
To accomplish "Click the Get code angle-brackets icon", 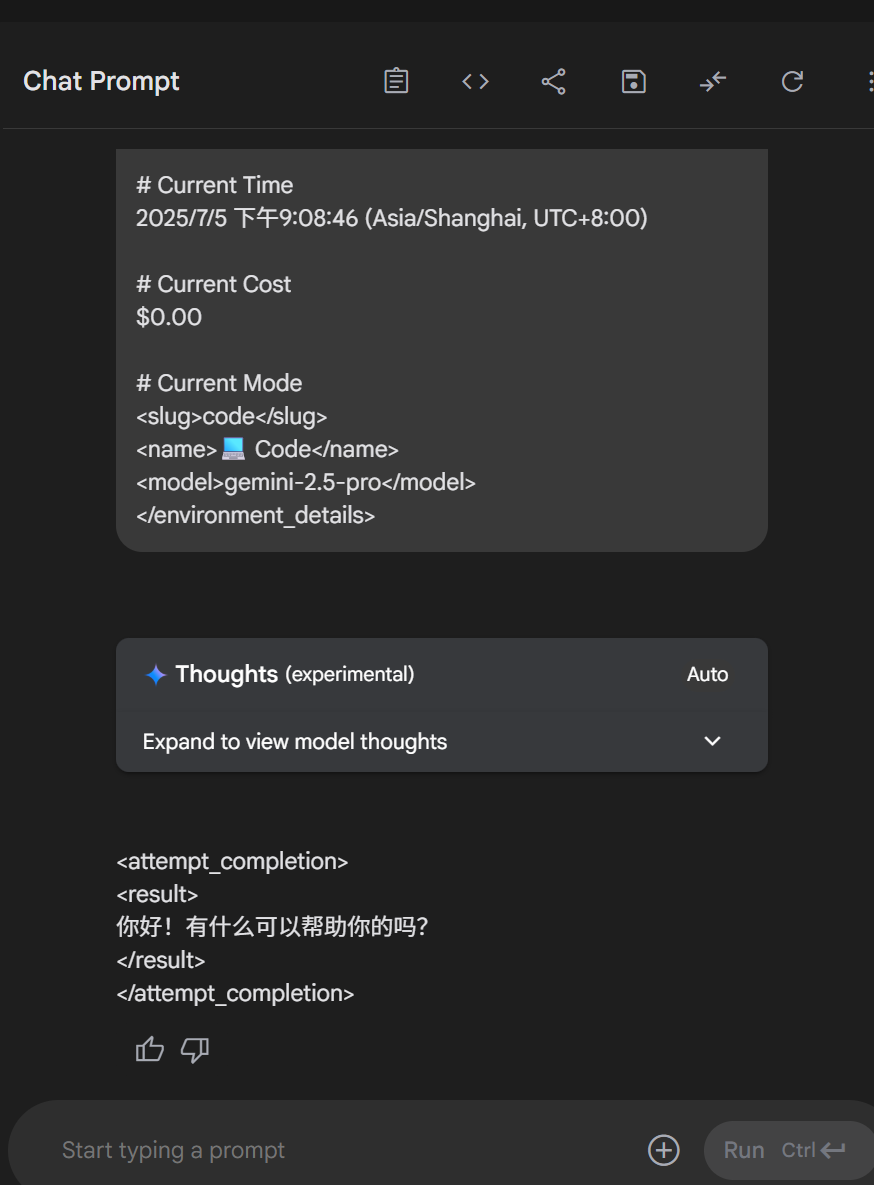I will (x=476, y=81).
